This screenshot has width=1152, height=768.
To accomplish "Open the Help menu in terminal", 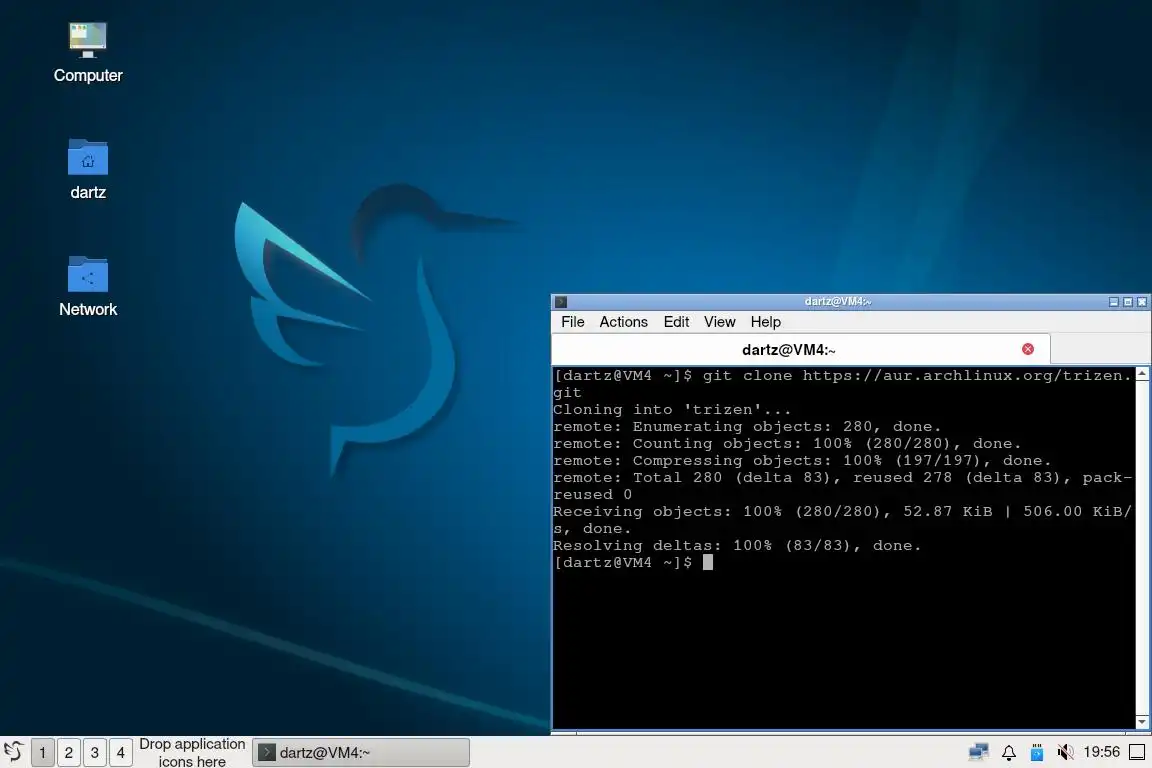I will click(x=766, y=322).
